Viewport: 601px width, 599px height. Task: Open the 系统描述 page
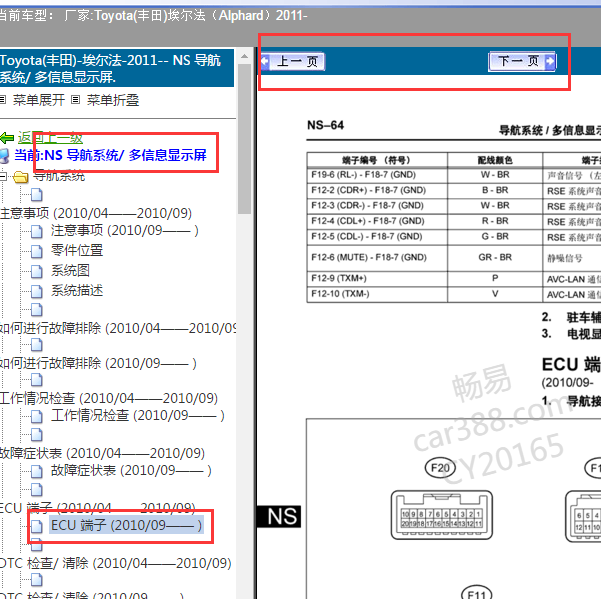[77, 290]
